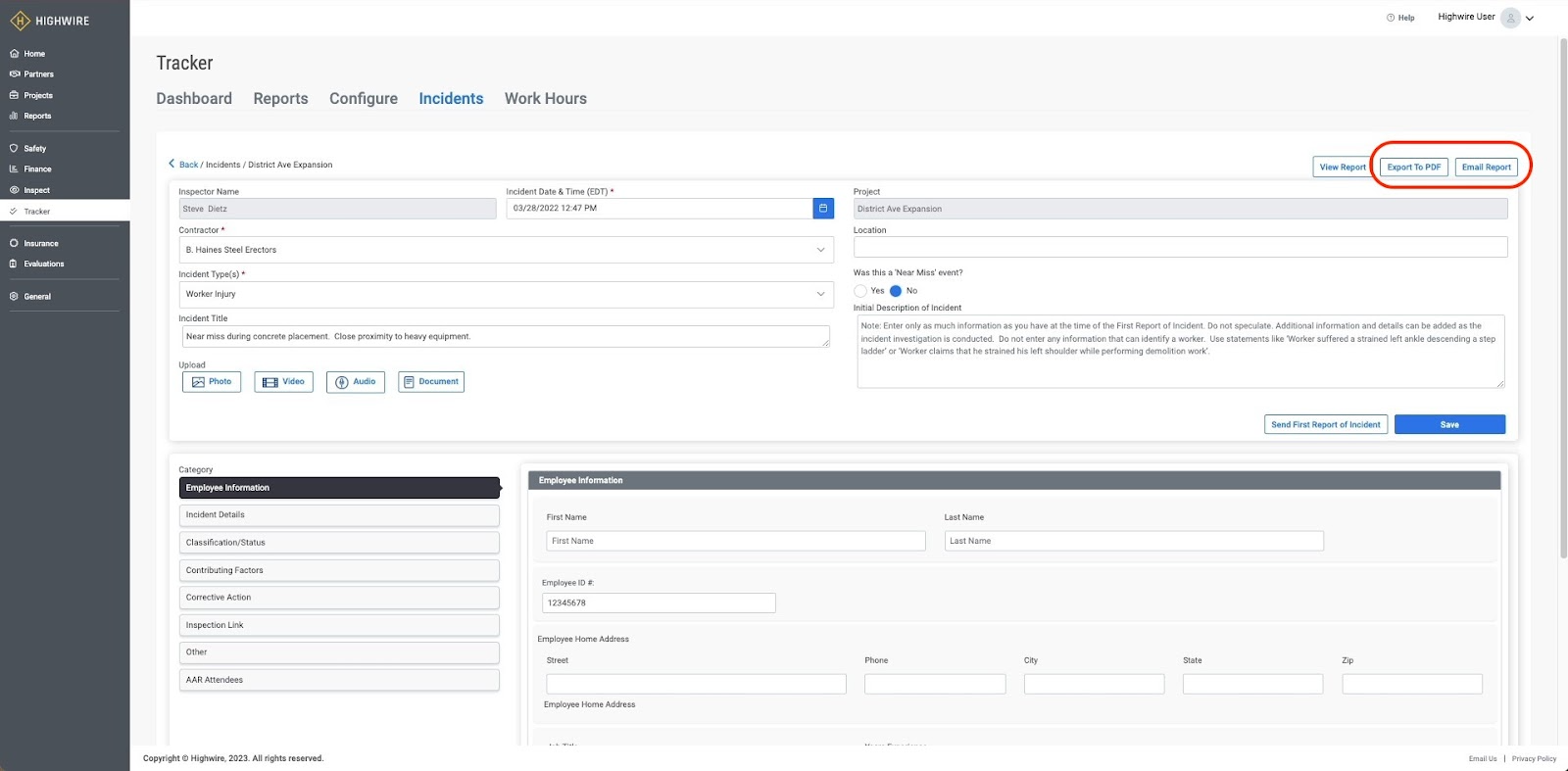The image size is (1568, 771).
Task: Click Export To PDF
Action: (1414, 168)
